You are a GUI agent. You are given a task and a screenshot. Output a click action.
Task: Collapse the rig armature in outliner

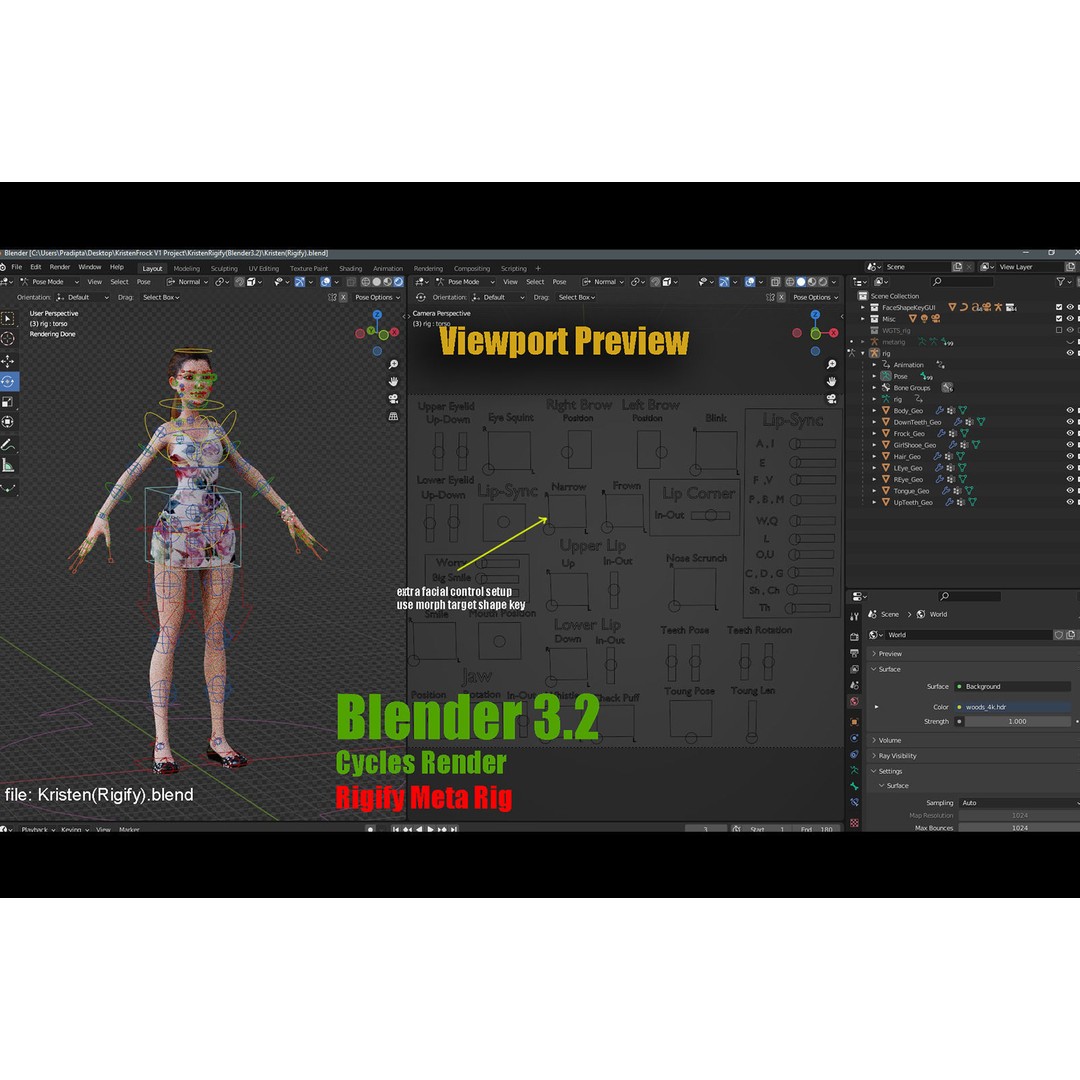pyautogui.click(x=863, y=353)
